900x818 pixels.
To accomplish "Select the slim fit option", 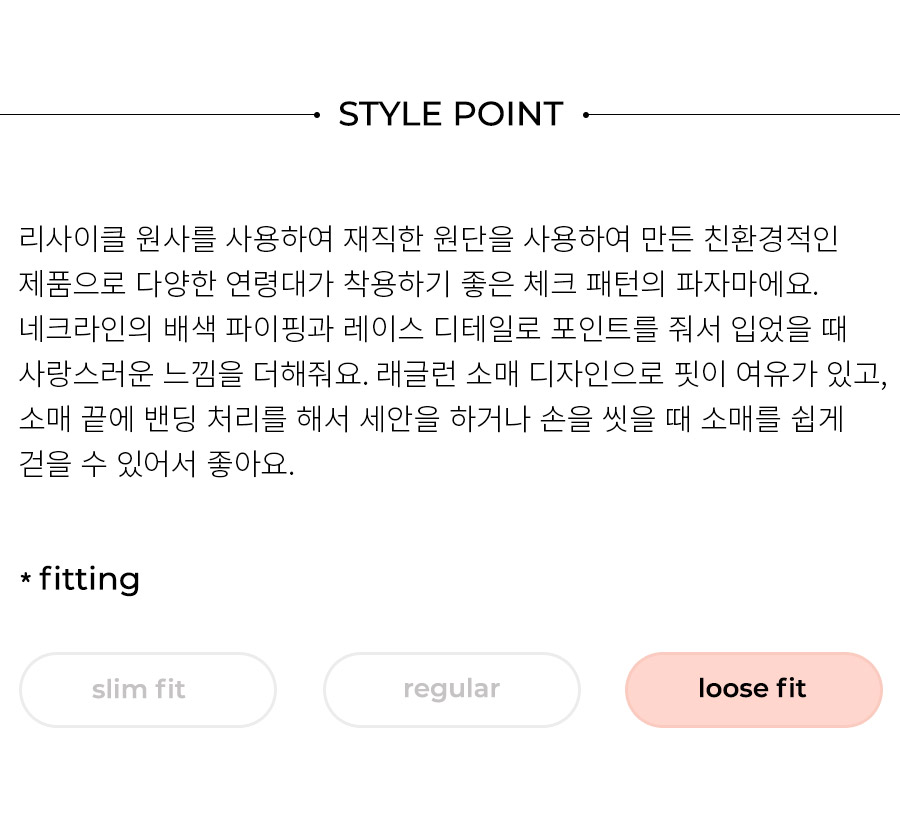I will 148,689.
